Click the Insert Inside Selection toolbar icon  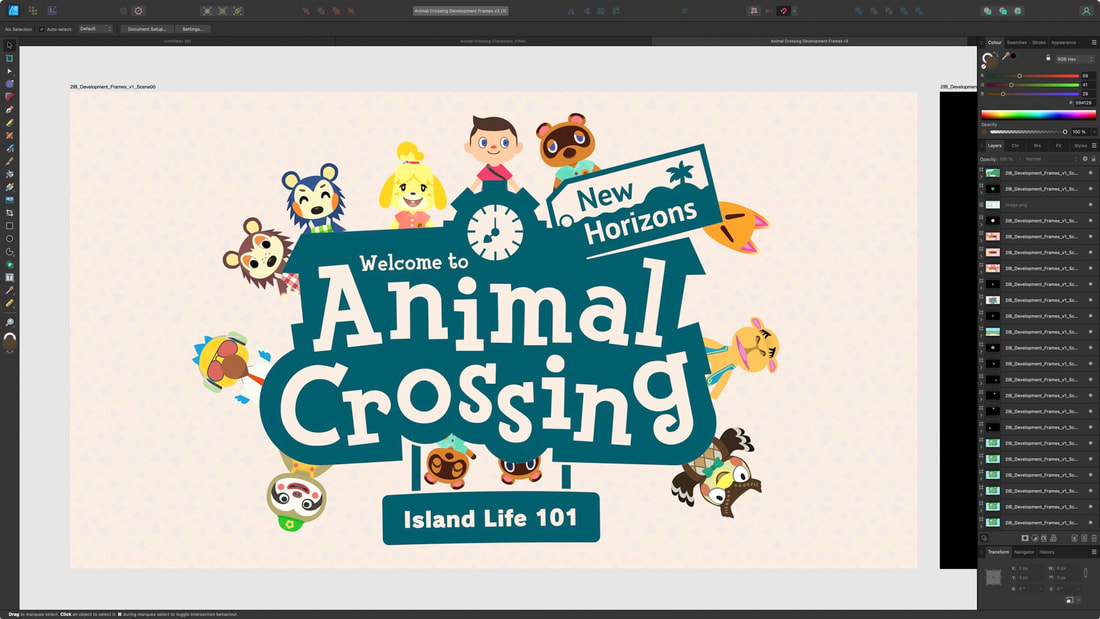pos(1018,11)
